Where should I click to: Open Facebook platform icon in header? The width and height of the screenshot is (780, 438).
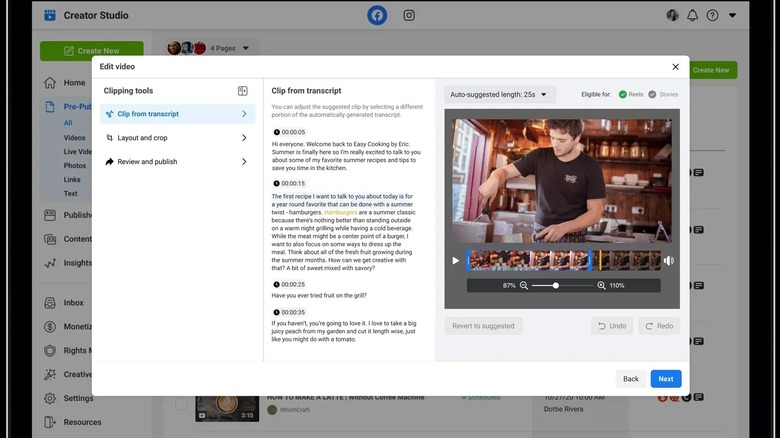point(377,15)
